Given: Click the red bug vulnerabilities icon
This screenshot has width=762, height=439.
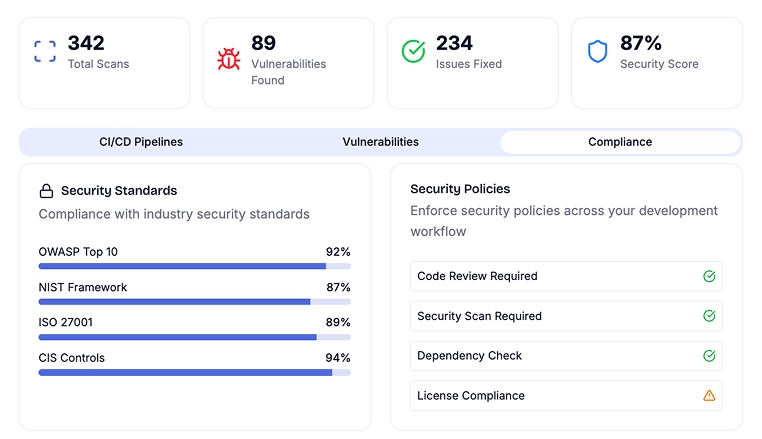Looking at the screenshot, I should tap(229, 59).
